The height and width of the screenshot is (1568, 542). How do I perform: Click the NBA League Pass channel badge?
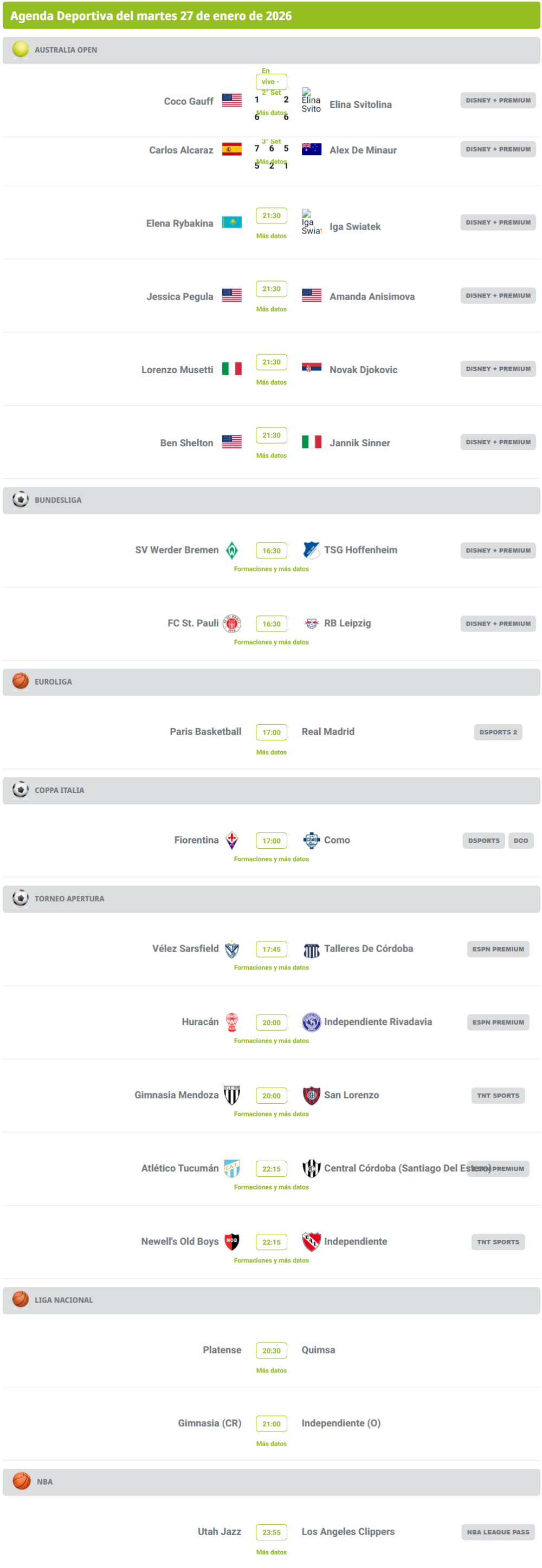pyautogui.click(x=498, y=1532)
